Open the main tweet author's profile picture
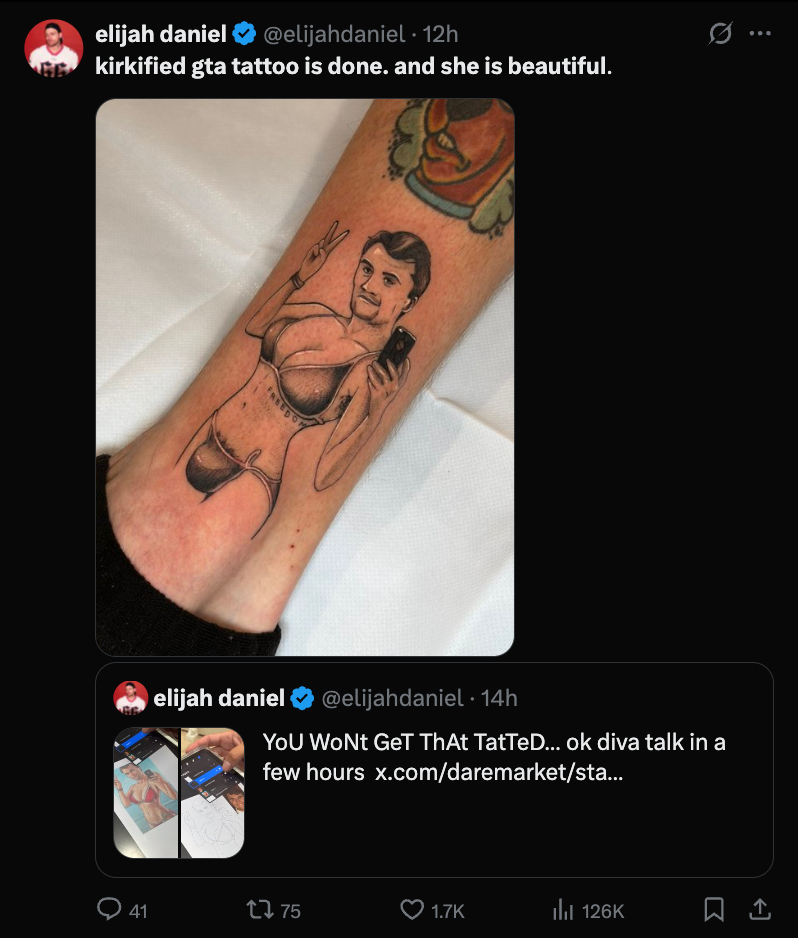 [x=54, y=47]
